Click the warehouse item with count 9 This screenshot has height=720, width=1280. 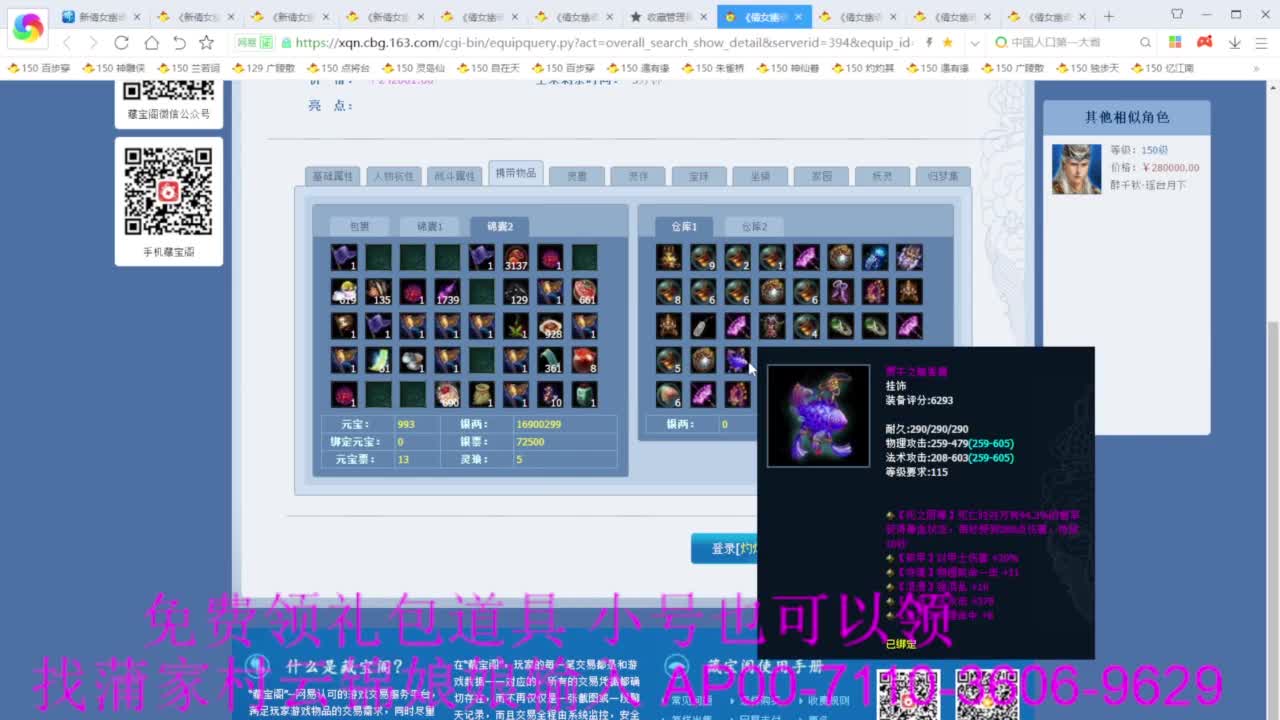click(x=703, y=258)
